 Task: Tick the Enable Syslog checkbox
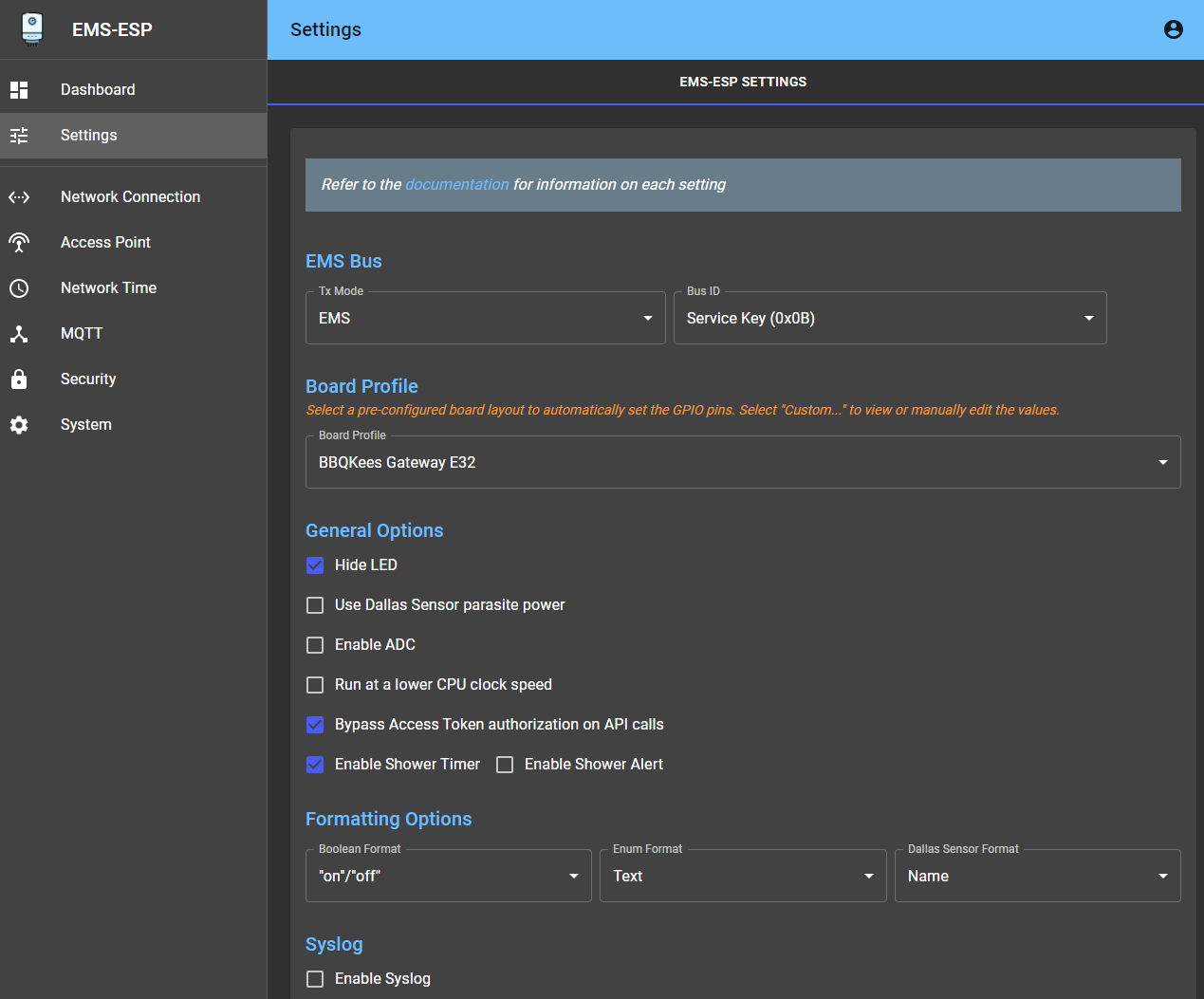[315, 979]
